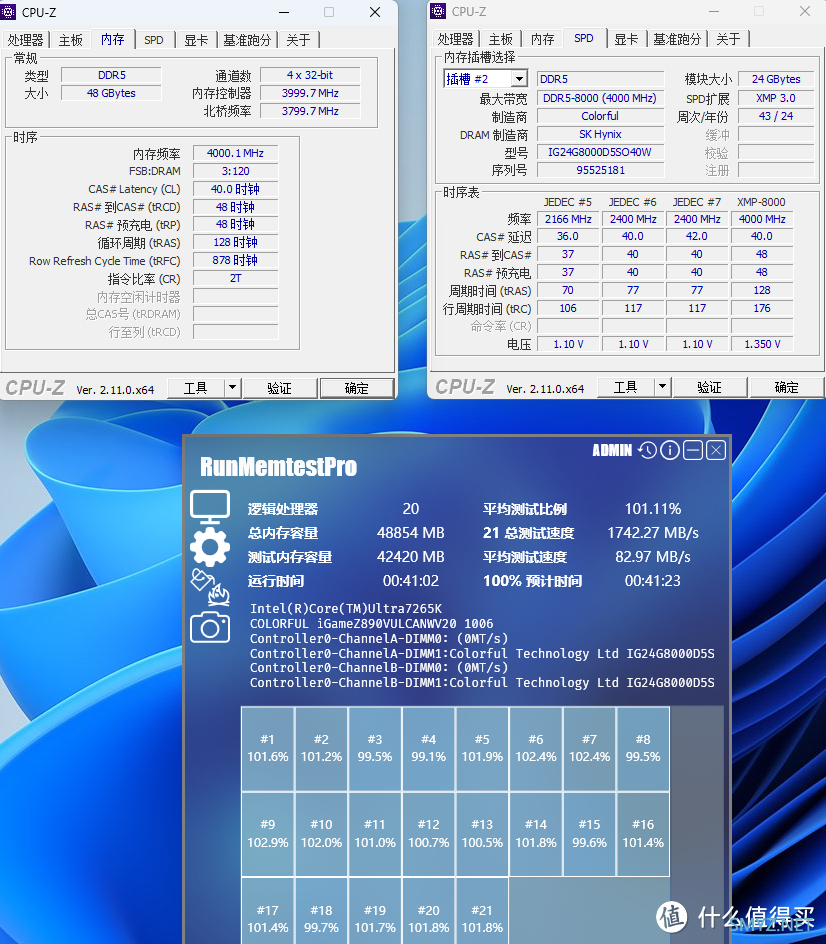This screenshot has width=826, height=944.
Task: Open 显卡 tab in right CPU-Z window
Action: [626, 39]
